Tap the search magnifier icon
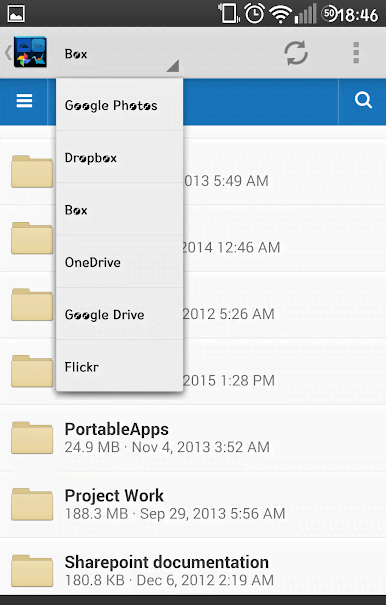This screenshot has height=605, width=386. tap(363, 100)
